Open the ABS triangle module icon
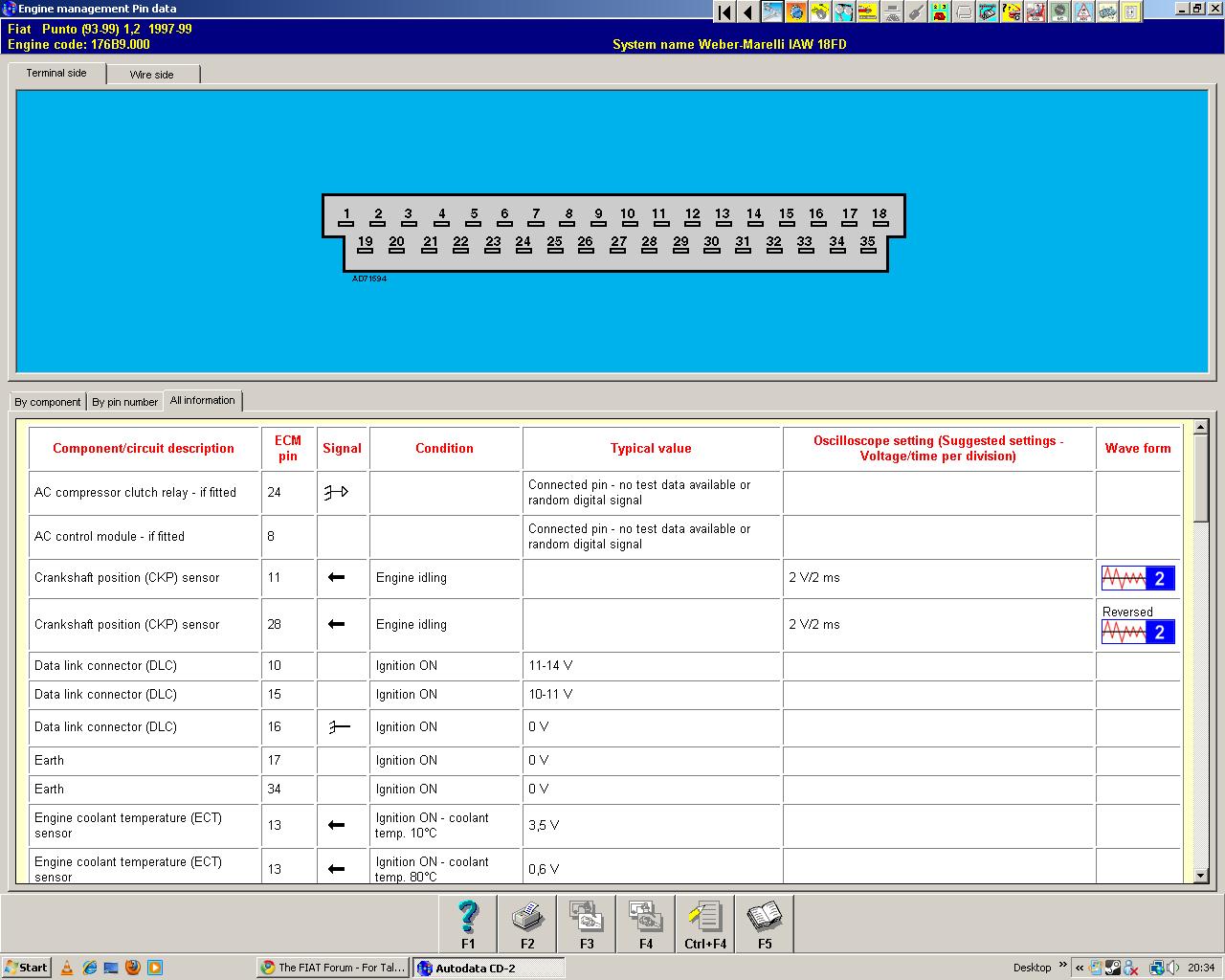 (x=1083, y=12)
